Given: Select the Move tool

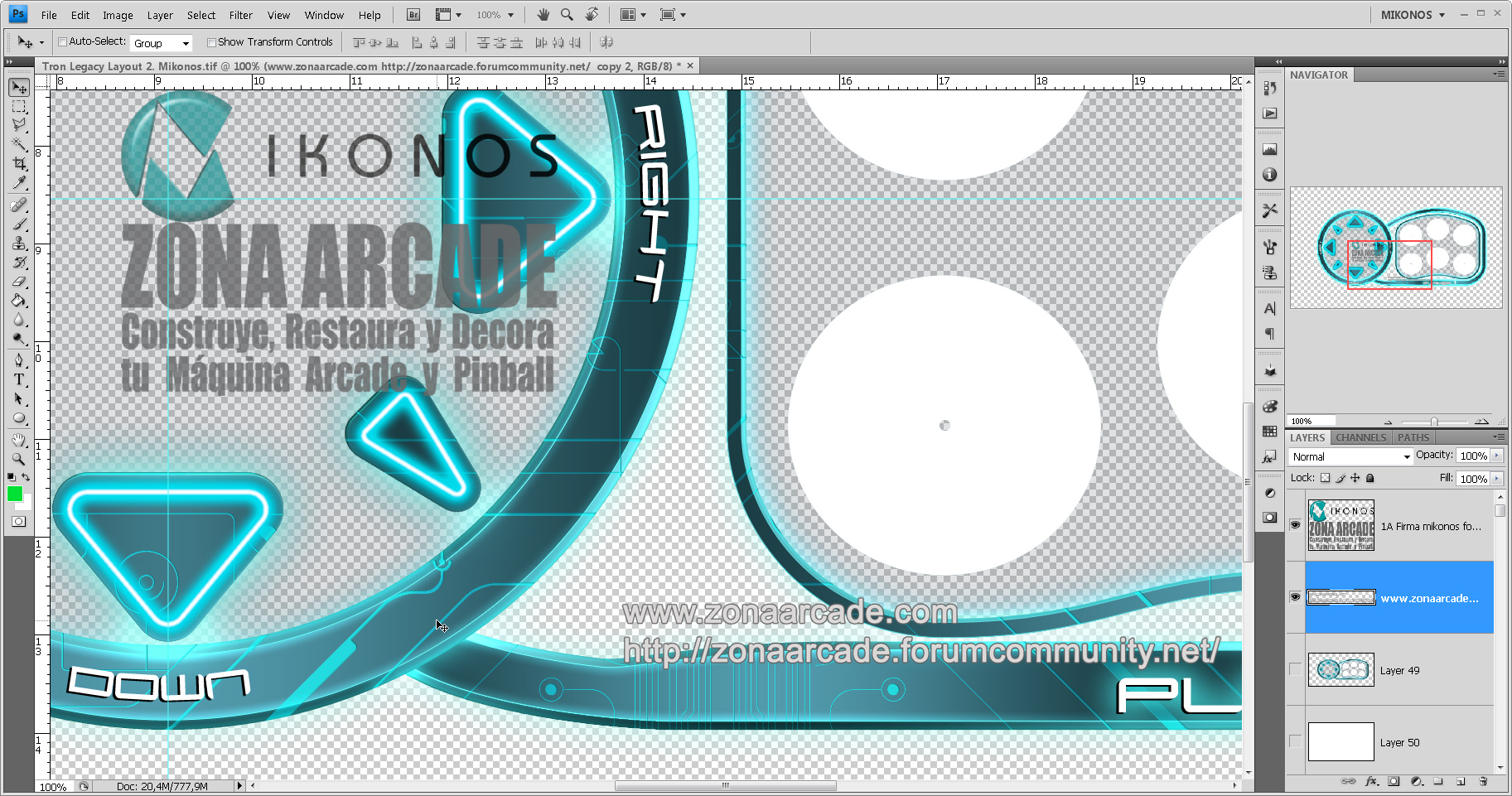Looking at the screenshot, I should pyautogui.click(x=19, y=88).
